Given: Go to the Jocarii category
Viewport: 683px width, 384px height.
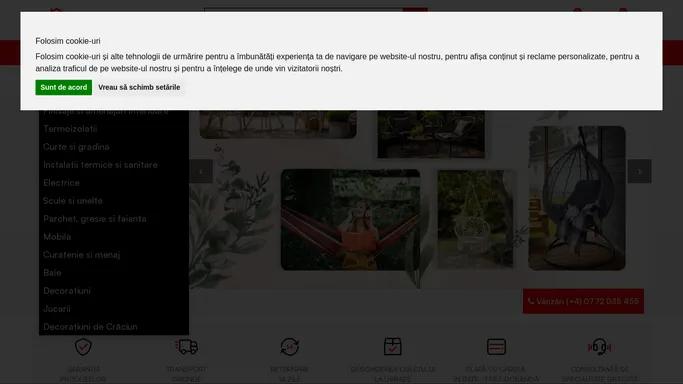Looking at the screenshot, I should coord(57,309).
